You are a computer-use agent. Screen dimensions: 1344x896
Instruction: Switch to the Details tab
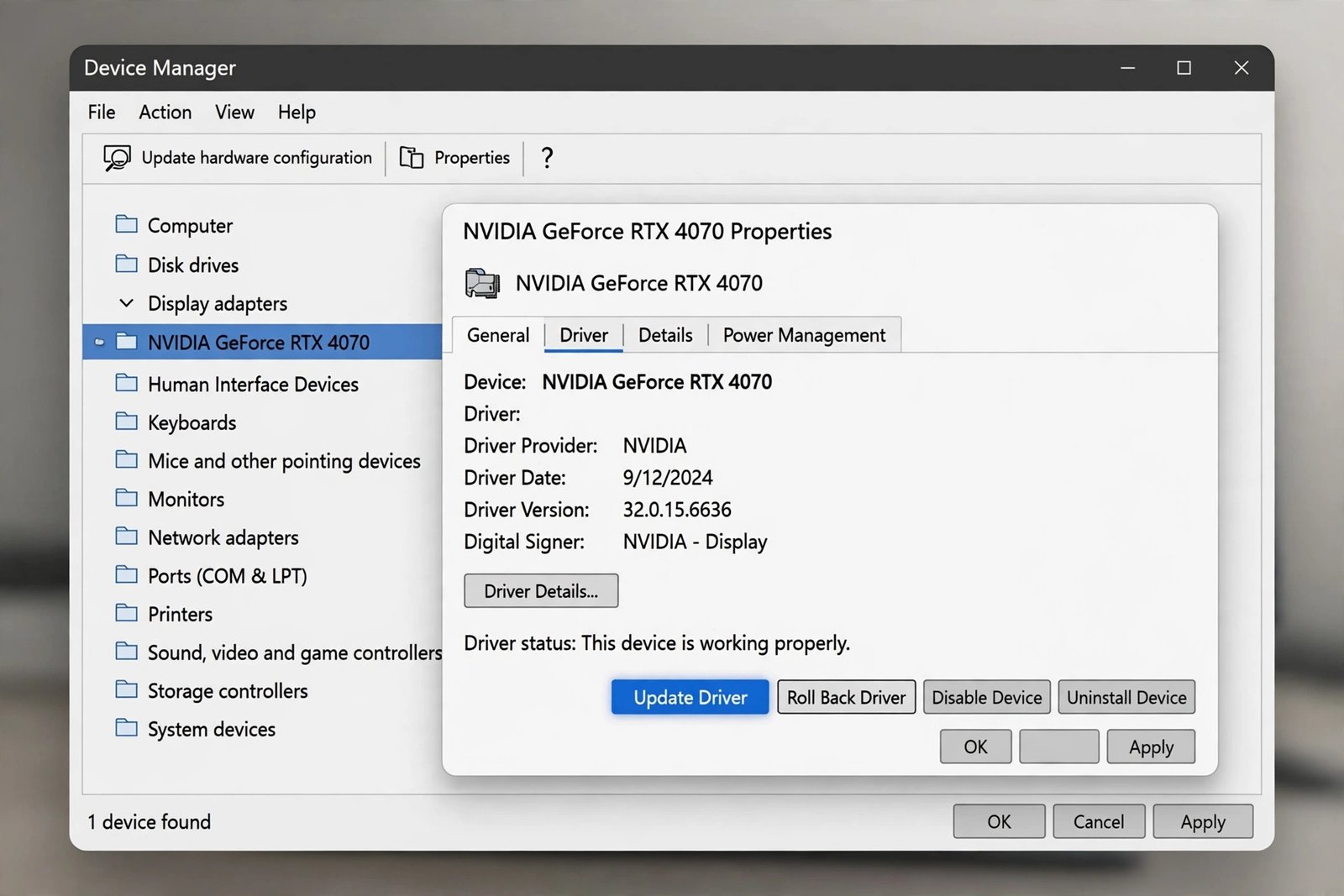click(665, 335)
